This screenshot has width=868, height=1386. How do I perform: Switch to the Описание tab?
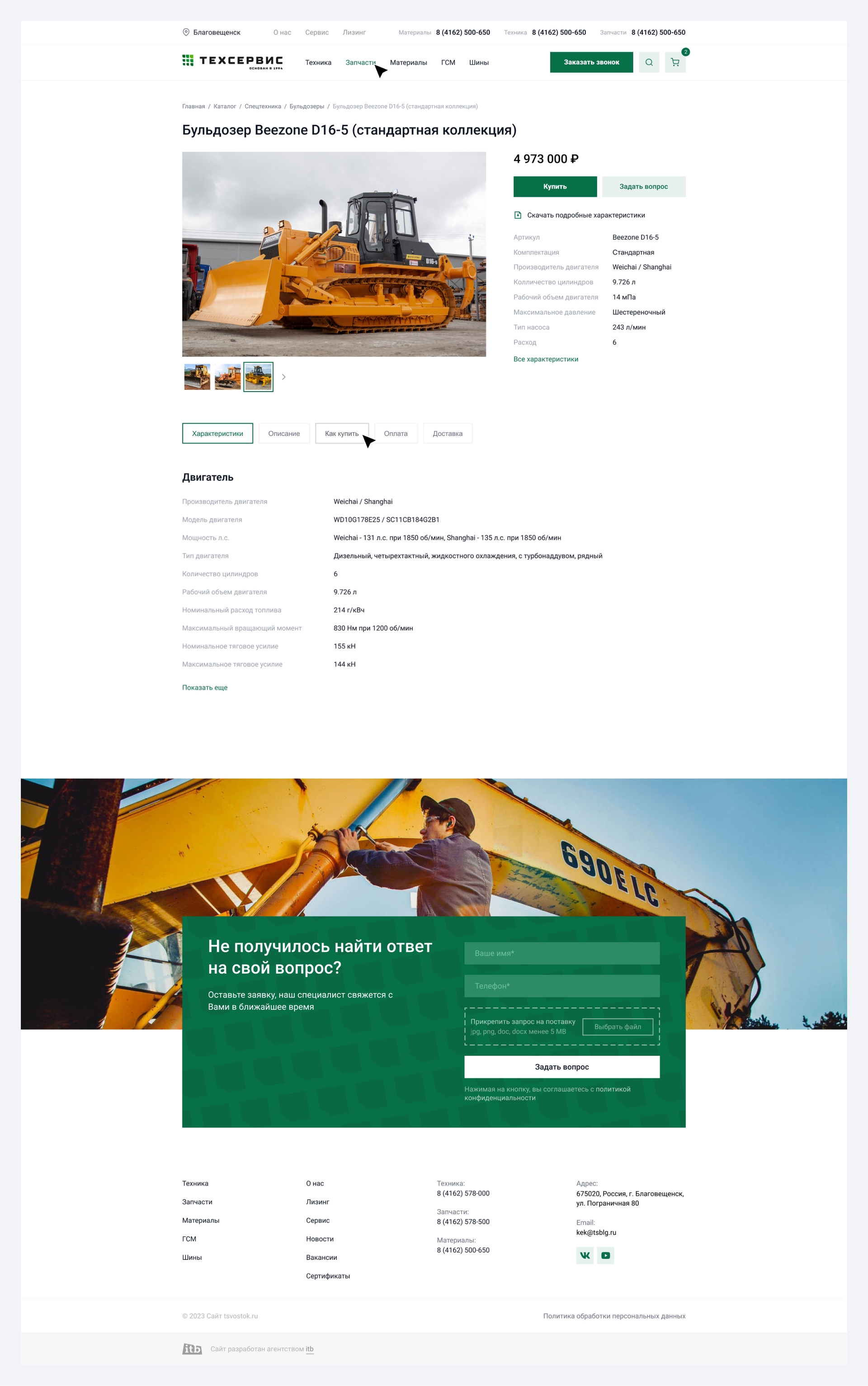pos(284,434)
